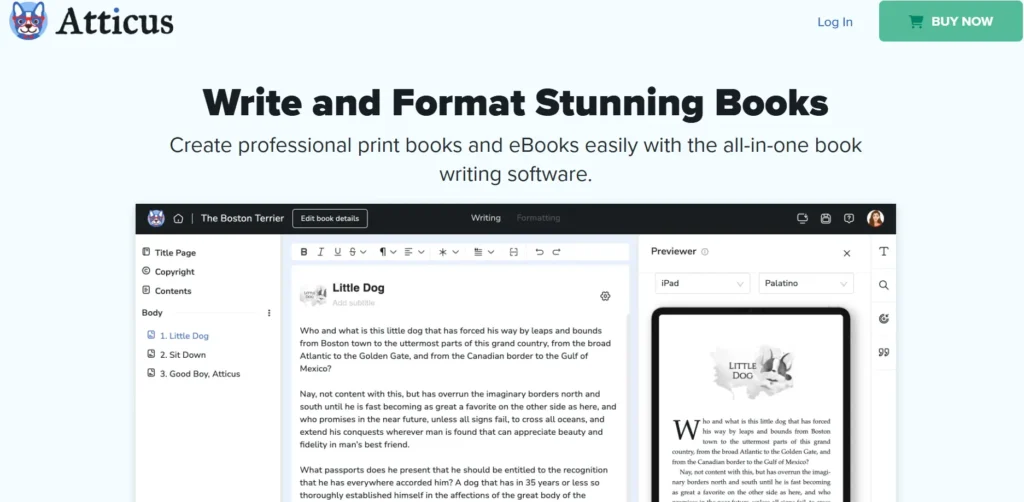This screenshot has height=502, width=1024.
Task: Open the iPad device dropdown
Action: 702,283
